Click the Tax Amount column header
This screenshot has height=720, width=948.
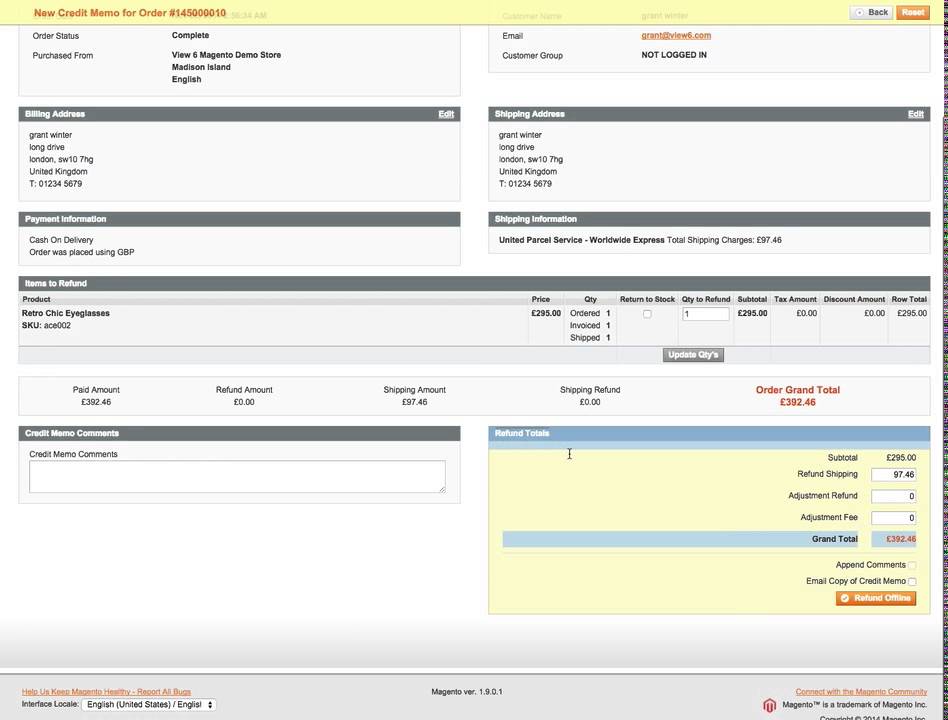(795, 299)
